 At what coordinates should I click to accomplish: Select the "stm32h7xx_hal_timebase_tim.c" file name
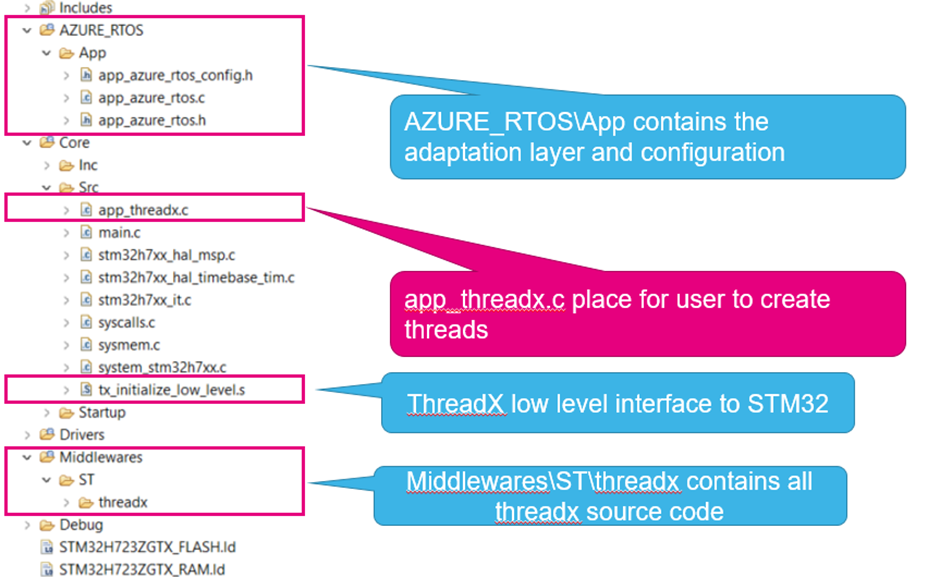coord(197,278)
